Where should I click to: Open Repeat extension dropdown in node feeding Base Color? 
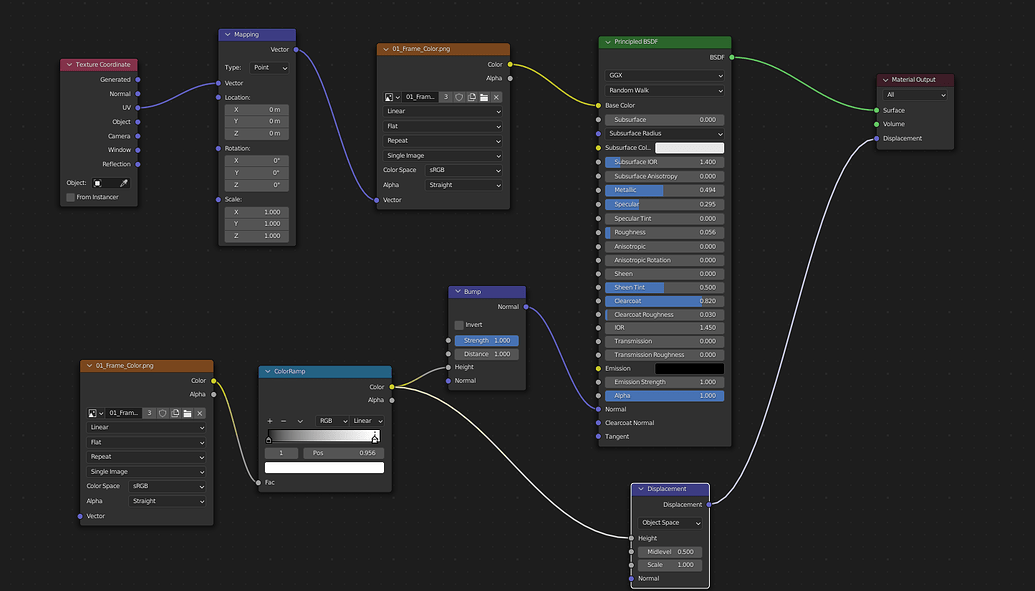[x=443, y=141]
